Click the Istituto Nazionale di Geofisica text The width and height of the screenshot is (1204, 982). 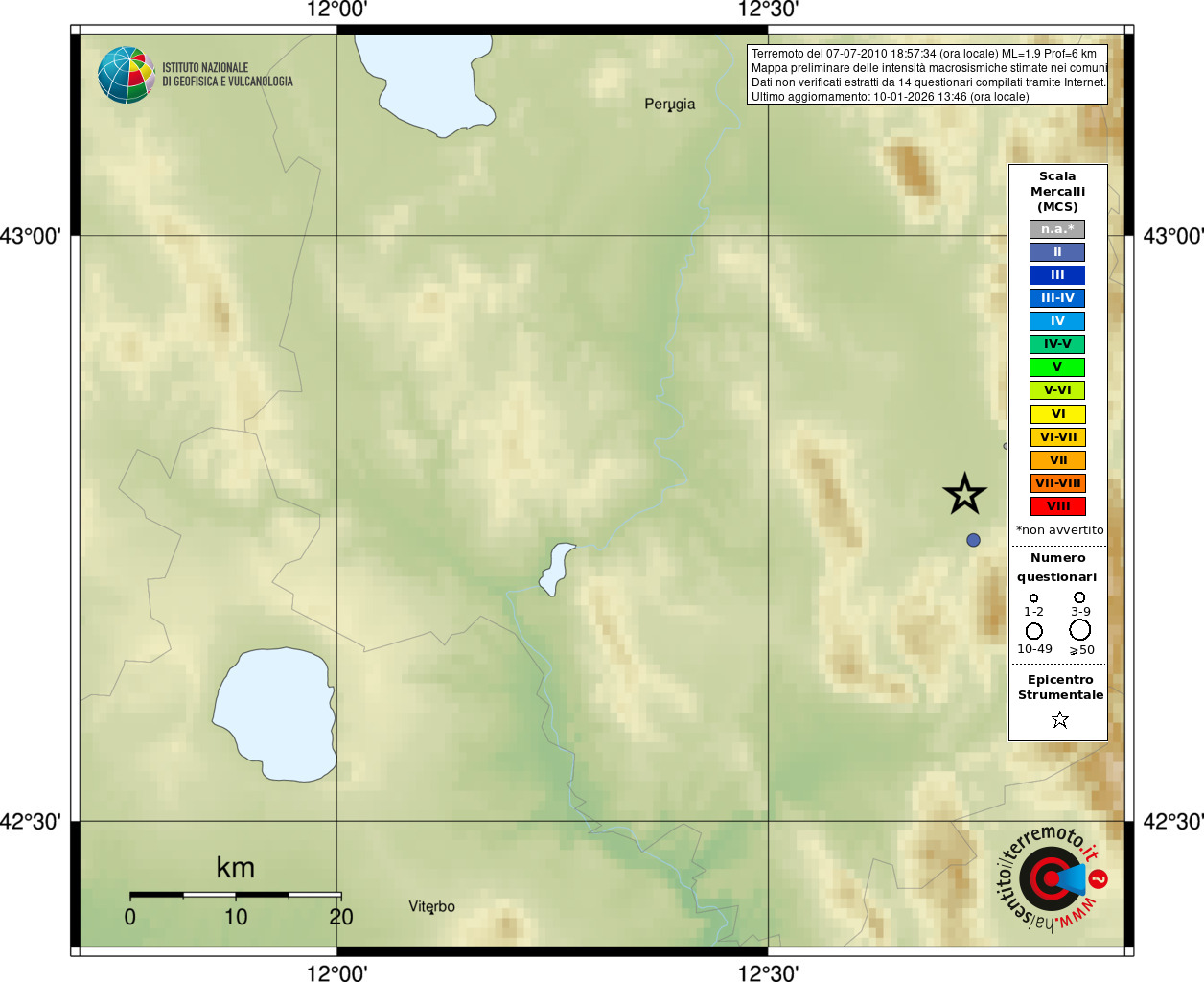pos(227,75)
